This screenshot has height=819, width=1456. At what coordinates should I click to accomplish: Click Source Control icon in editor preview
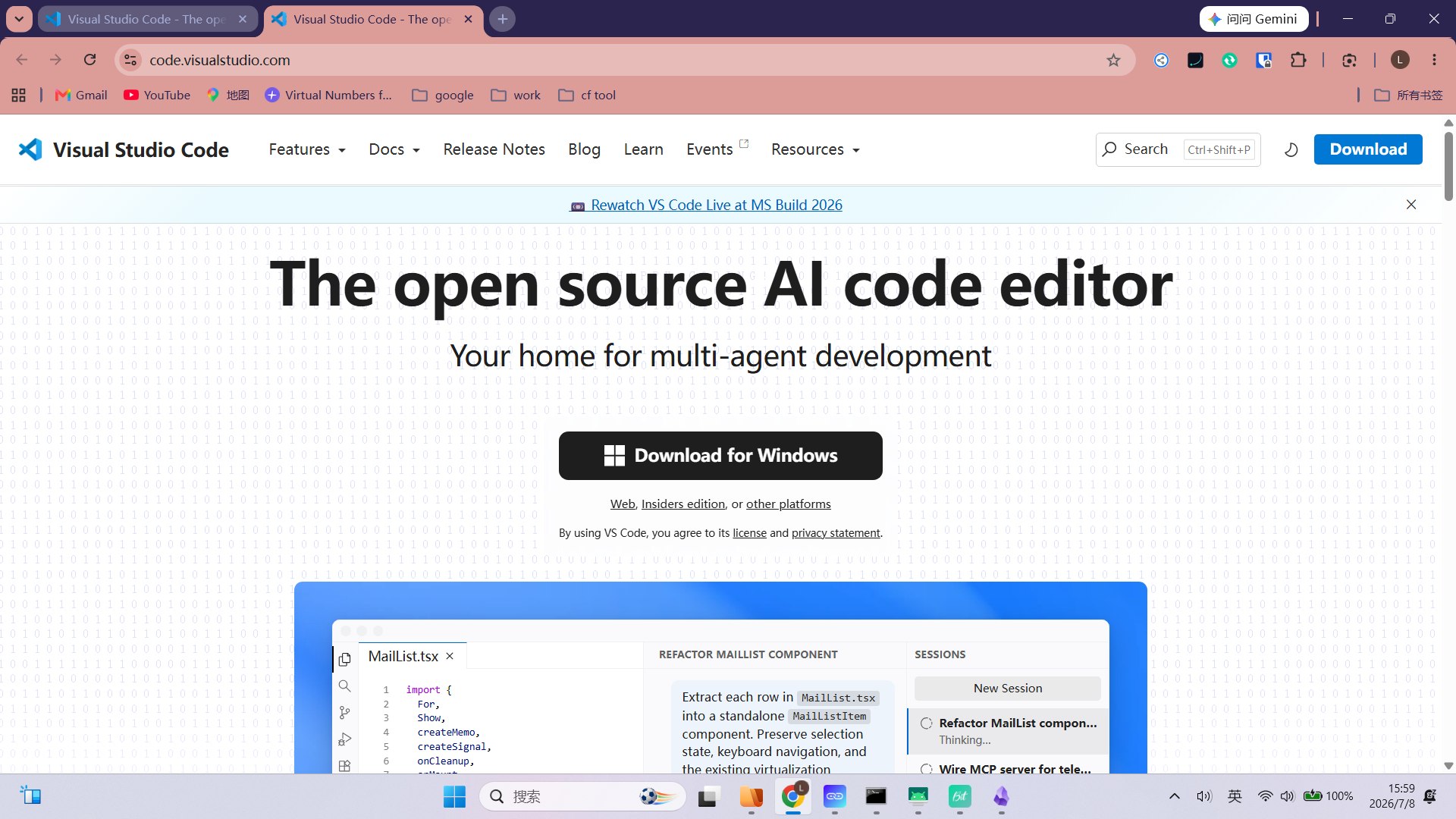[x=344, y=713]
